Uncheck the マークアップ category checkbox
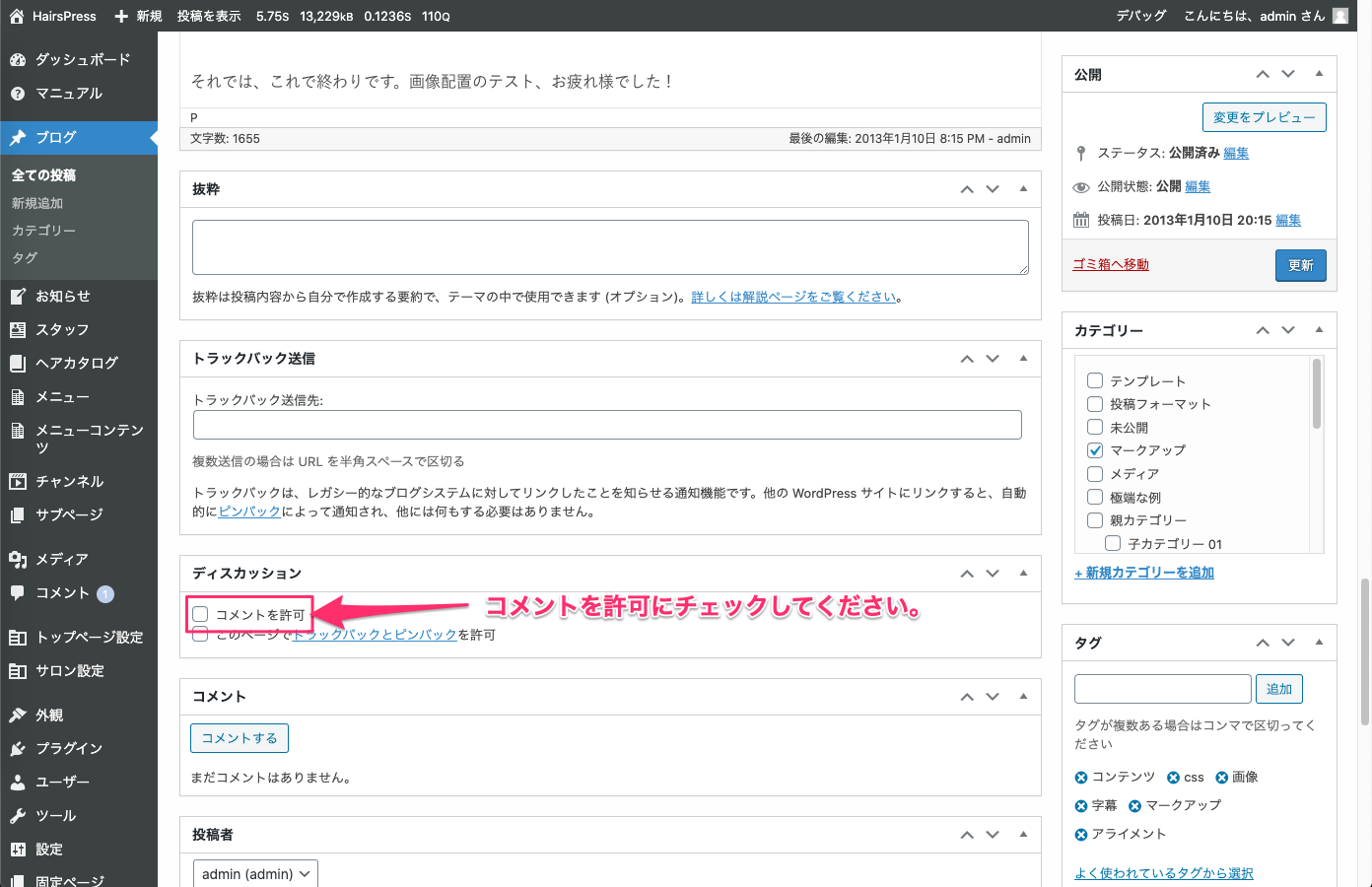The width and height of the screenshot is (1372, 887). click(1095, 450)
